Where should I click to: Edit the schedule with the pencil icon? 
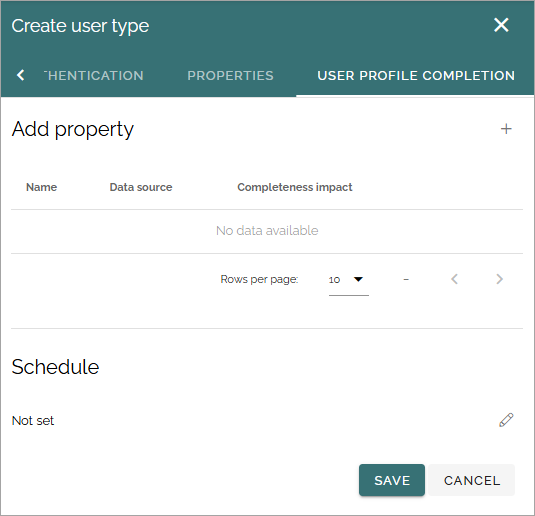point(506,420)
